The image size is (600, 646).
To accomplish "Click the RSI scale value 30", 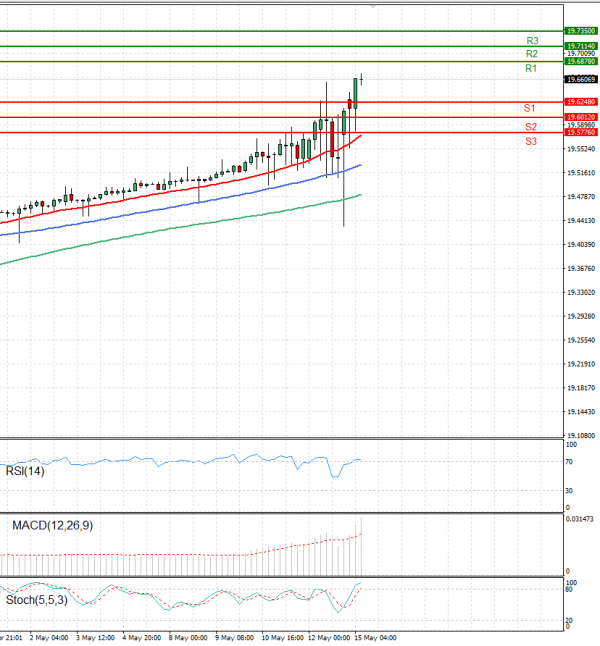I will (x=569, y=491).
